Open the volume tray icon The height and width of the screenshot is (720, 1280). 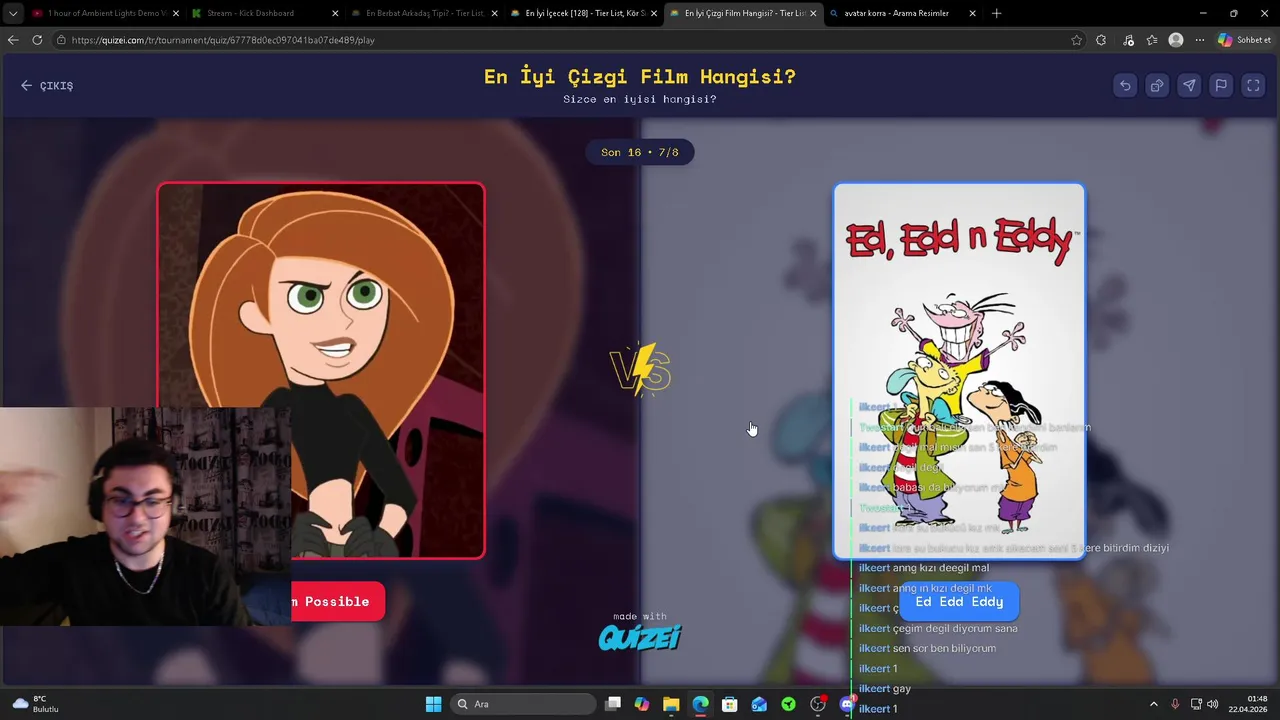[x=1213, y=704]
